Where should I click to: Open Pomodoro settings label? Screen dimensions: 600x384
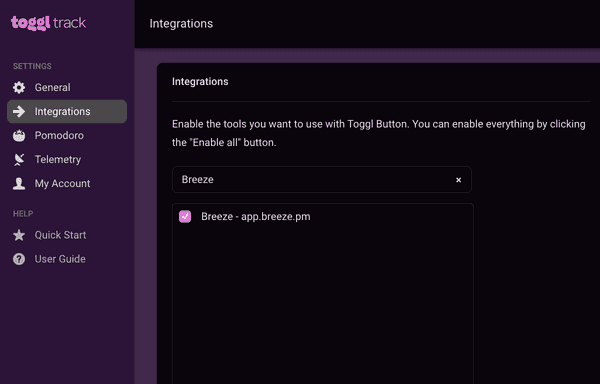coord(59,135)
